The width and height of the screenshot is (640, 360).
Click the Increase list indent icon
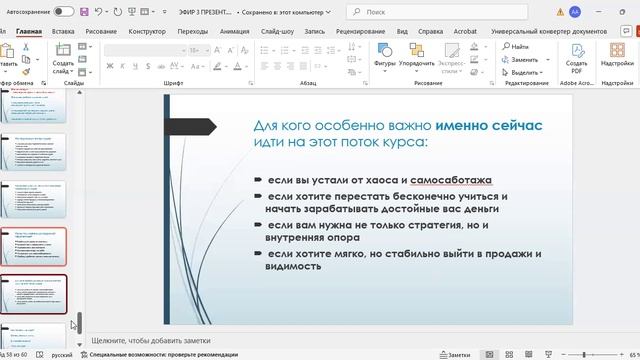(x=318, y=50)
